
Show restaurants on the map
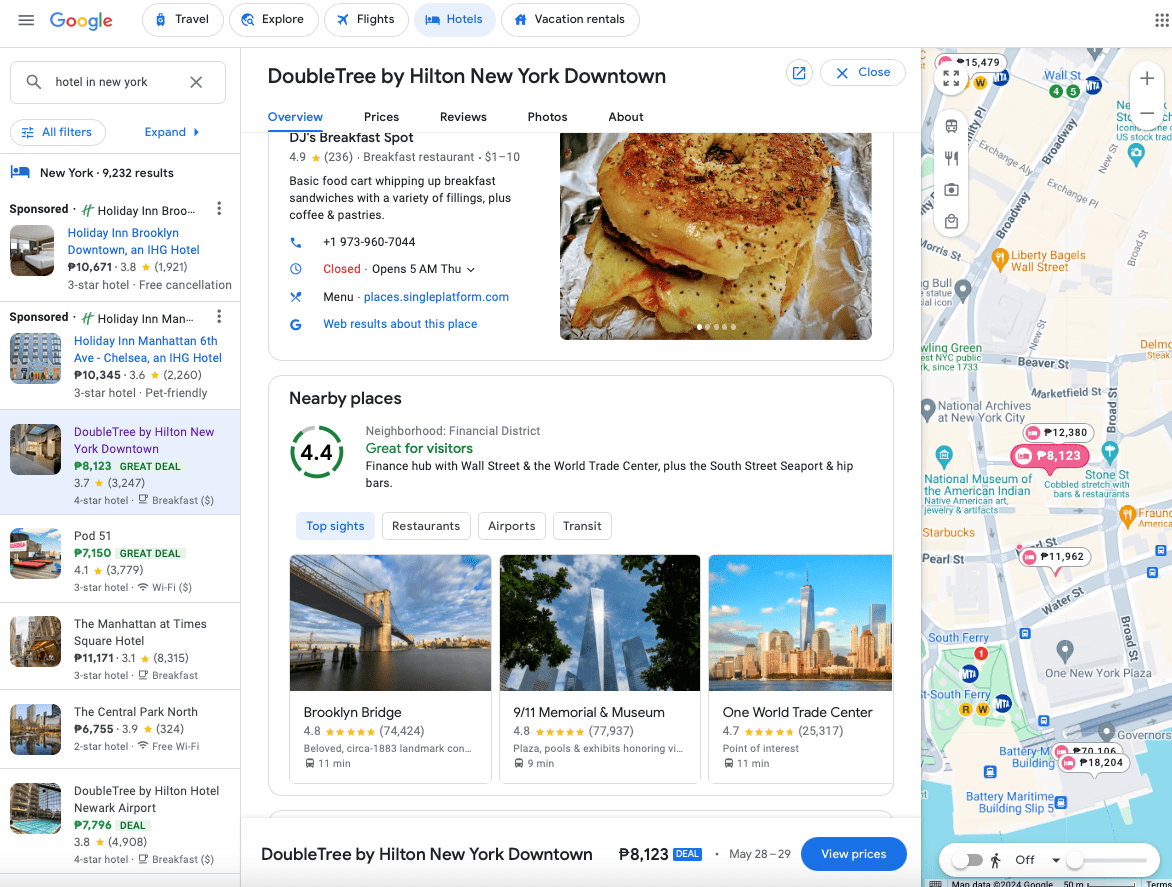tap(952, 158)
